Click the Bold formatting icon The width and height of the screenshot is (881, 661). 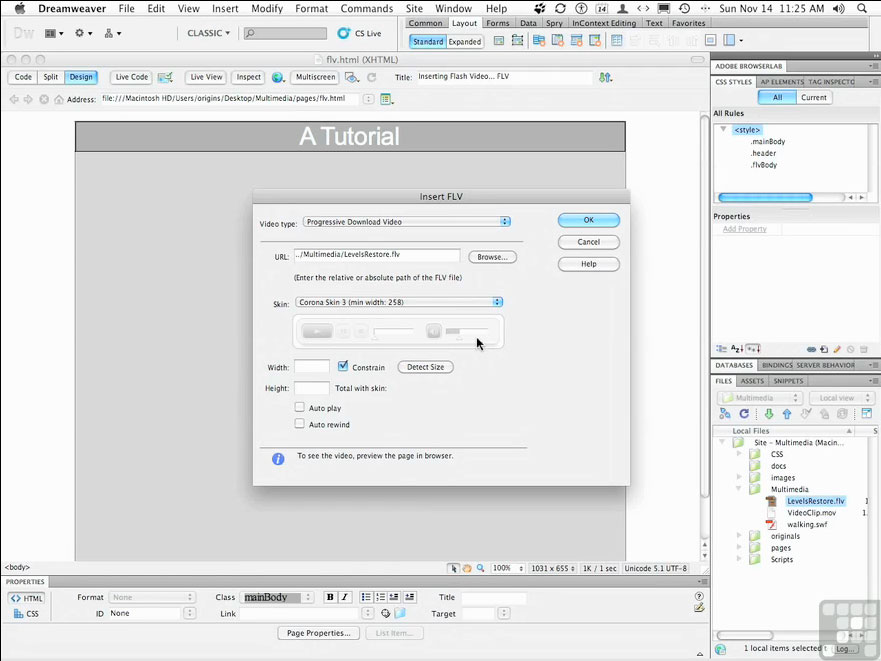pos(330,598)
